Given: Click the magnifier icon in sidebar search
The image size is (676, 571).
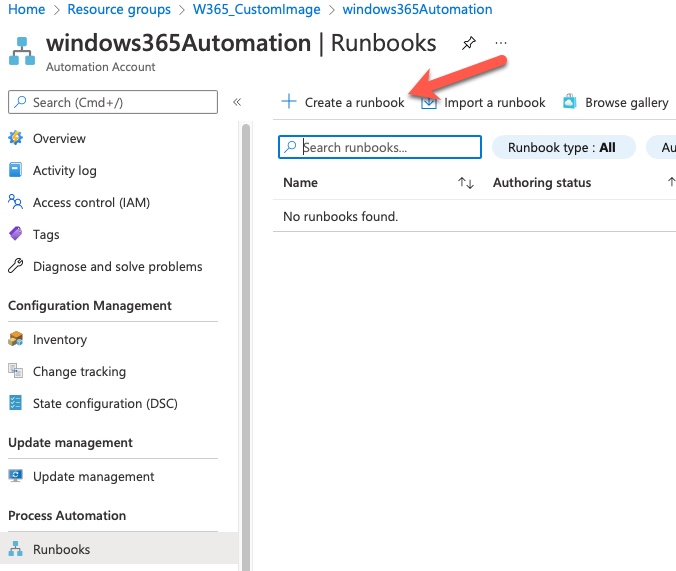Looking at the screenshot, I should tap(20, 102).
